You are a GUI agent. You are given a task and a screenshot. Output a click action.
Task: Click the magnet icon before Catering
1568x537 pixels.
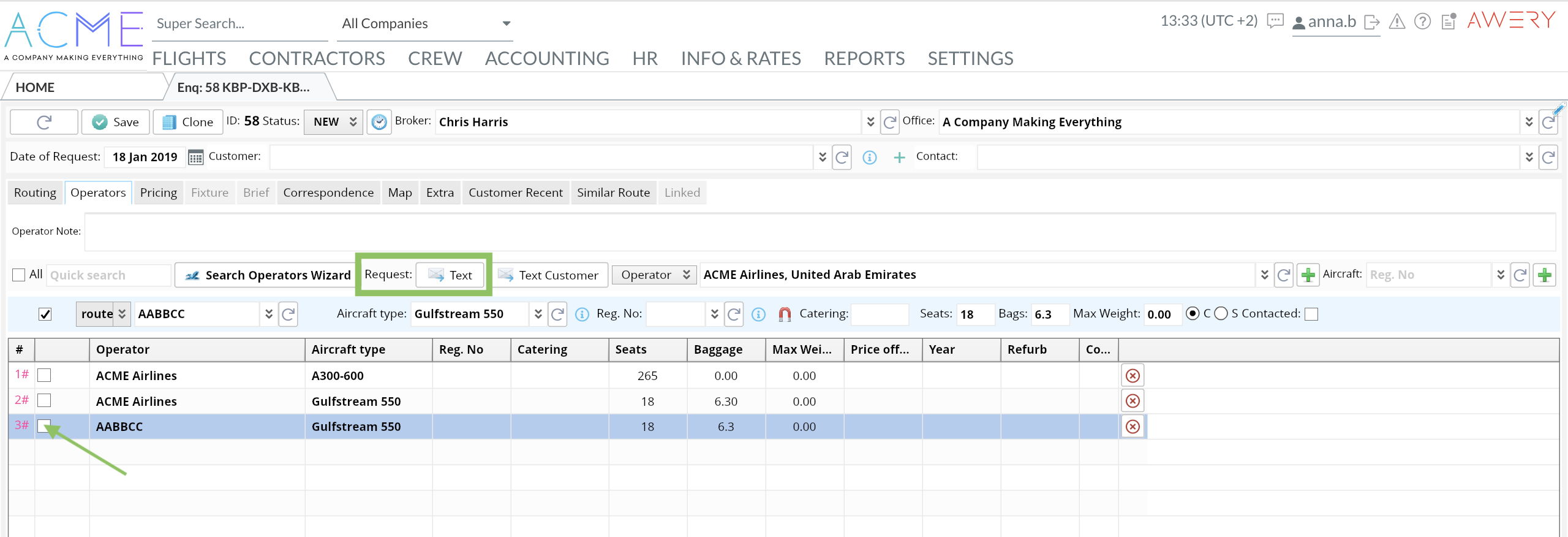click(x=785, y=314)
